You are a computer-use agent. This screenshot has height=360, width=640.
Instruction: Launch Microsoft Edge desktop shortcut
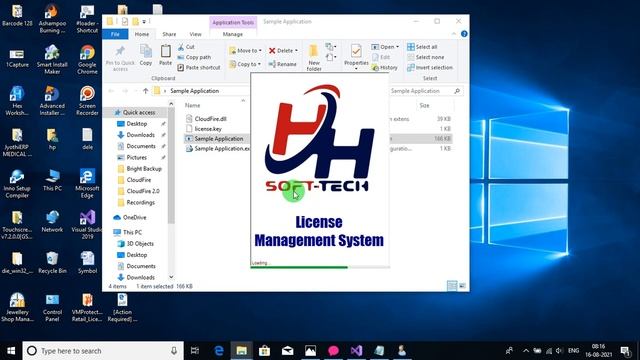87,184
